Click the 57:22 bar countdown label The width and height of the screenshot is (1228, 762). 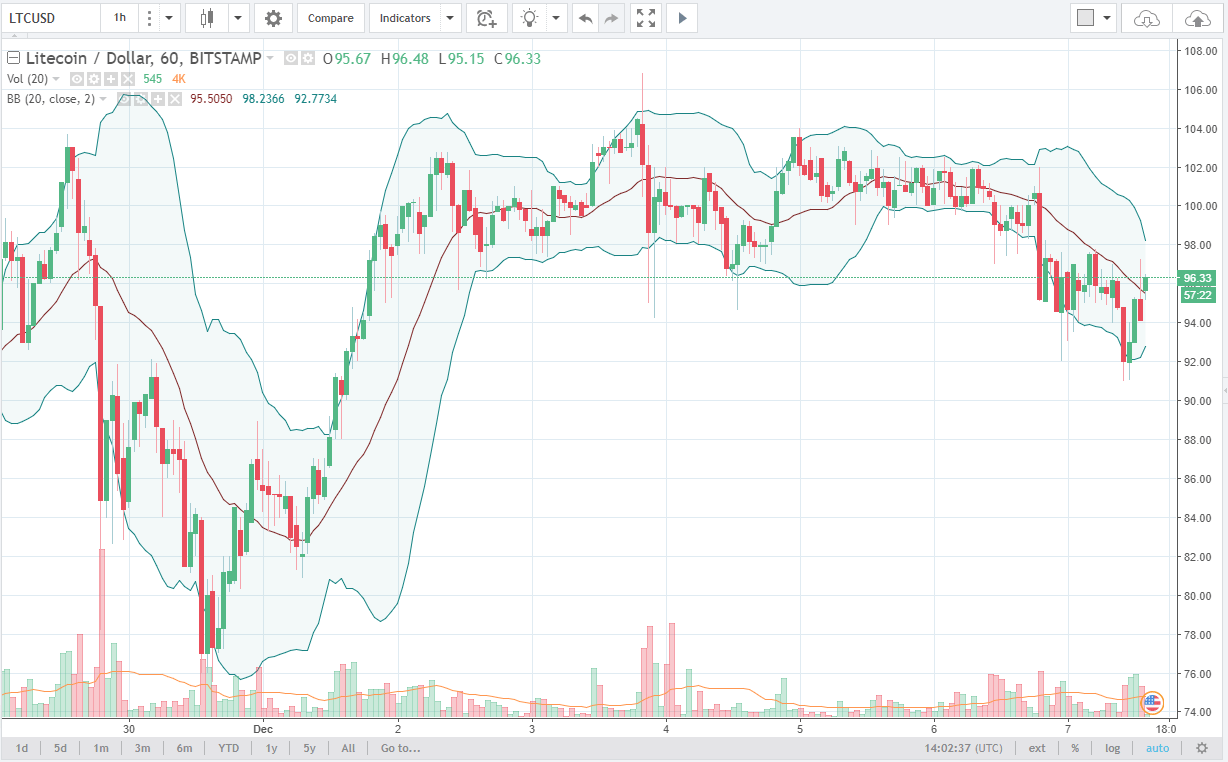click(1197, 295)
